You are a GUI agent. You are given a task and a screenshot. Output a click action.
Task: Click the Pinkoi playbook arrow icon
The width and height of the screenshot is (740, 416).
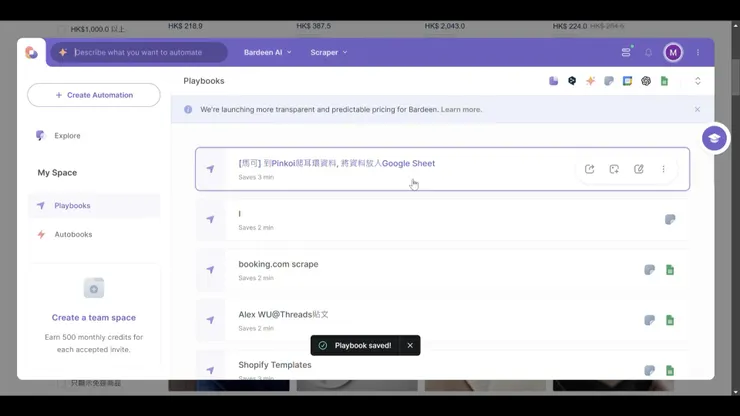click(x=210, y=169)
